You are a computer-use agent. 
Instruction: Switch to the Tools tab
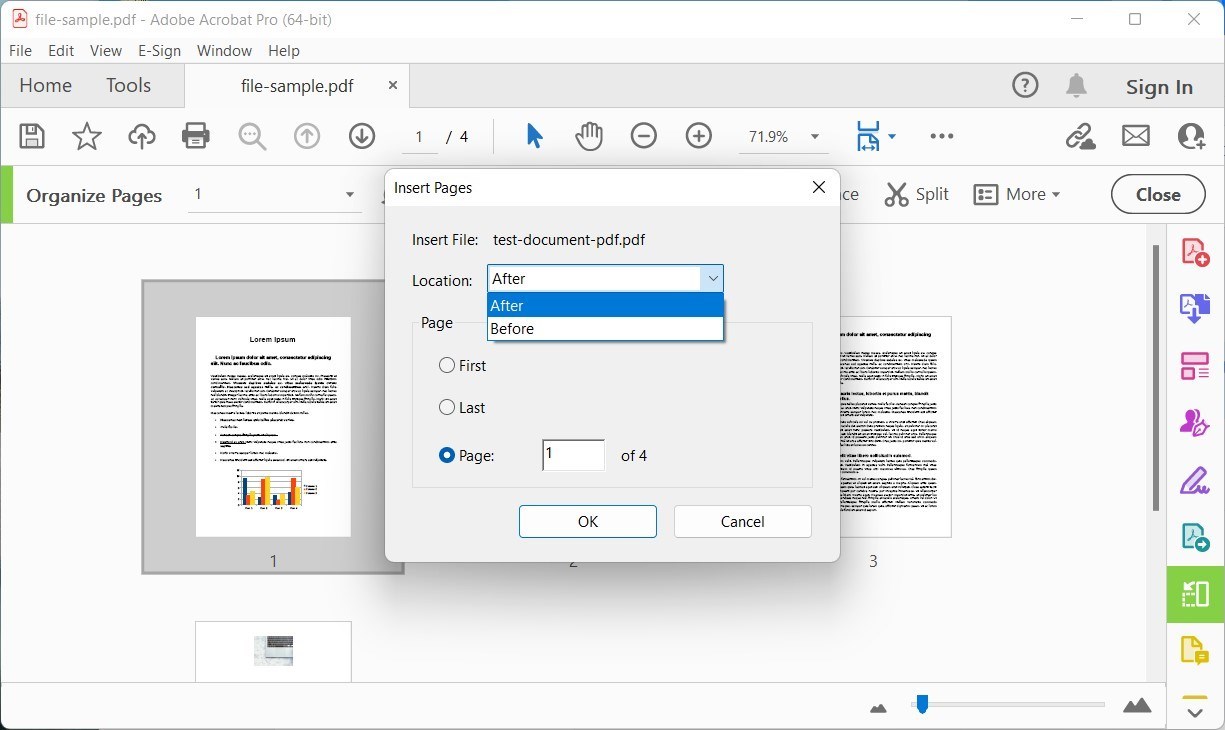click(128, 86)
